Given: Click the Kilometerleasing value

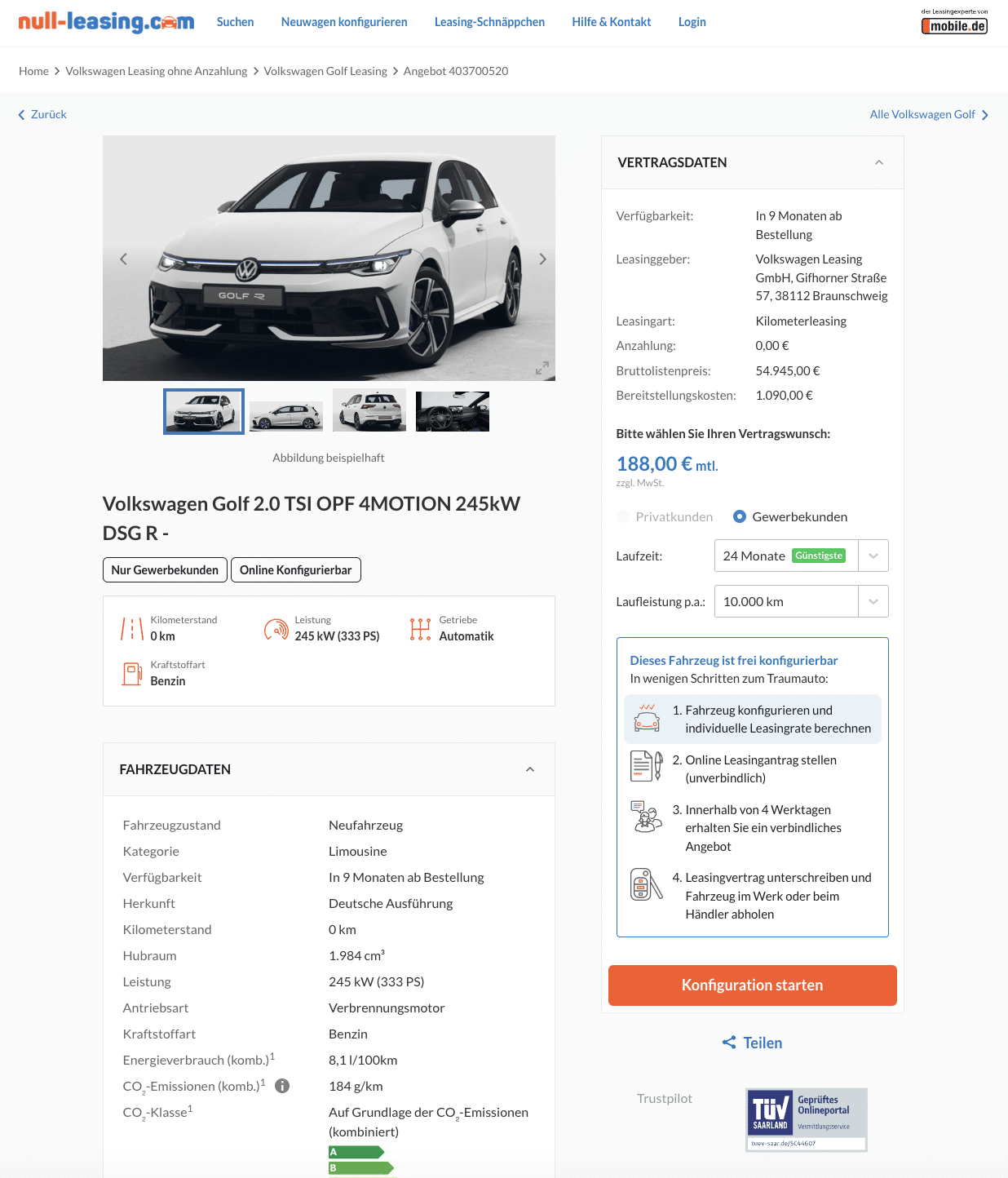Looking at the screenshot, I should tap(801, 321).
